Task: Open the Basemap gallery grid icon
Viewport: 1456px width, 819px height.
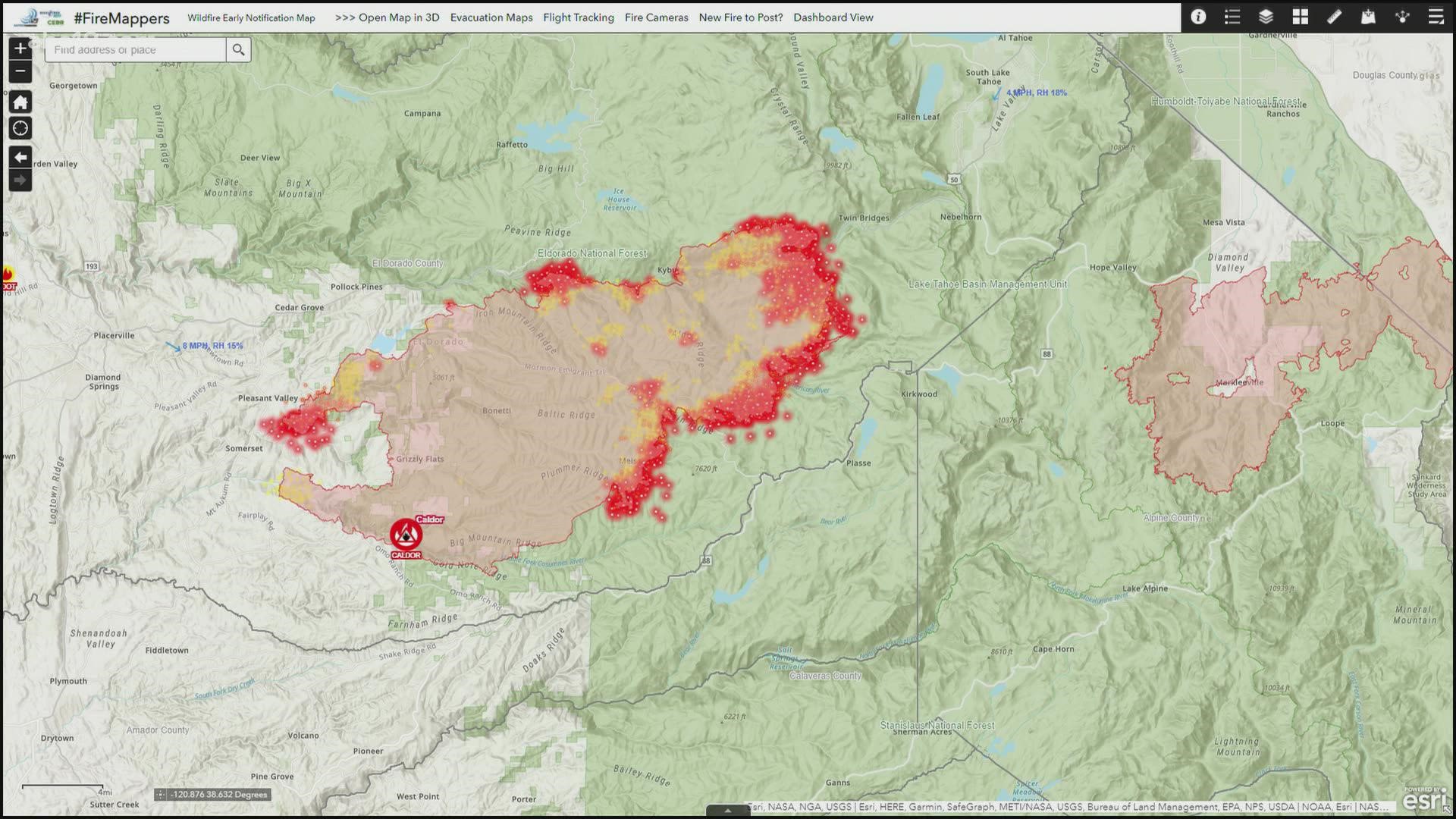Action: coord(1300,17)
